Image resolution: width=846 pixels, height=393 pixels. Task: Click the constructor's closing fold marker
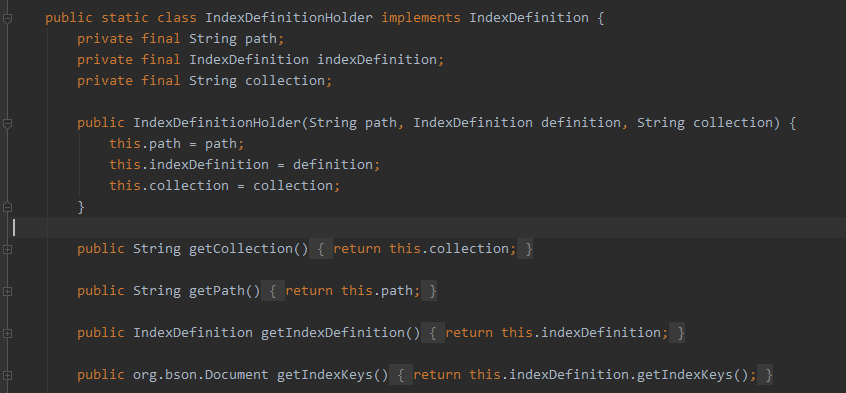click(x=7, y=207)
